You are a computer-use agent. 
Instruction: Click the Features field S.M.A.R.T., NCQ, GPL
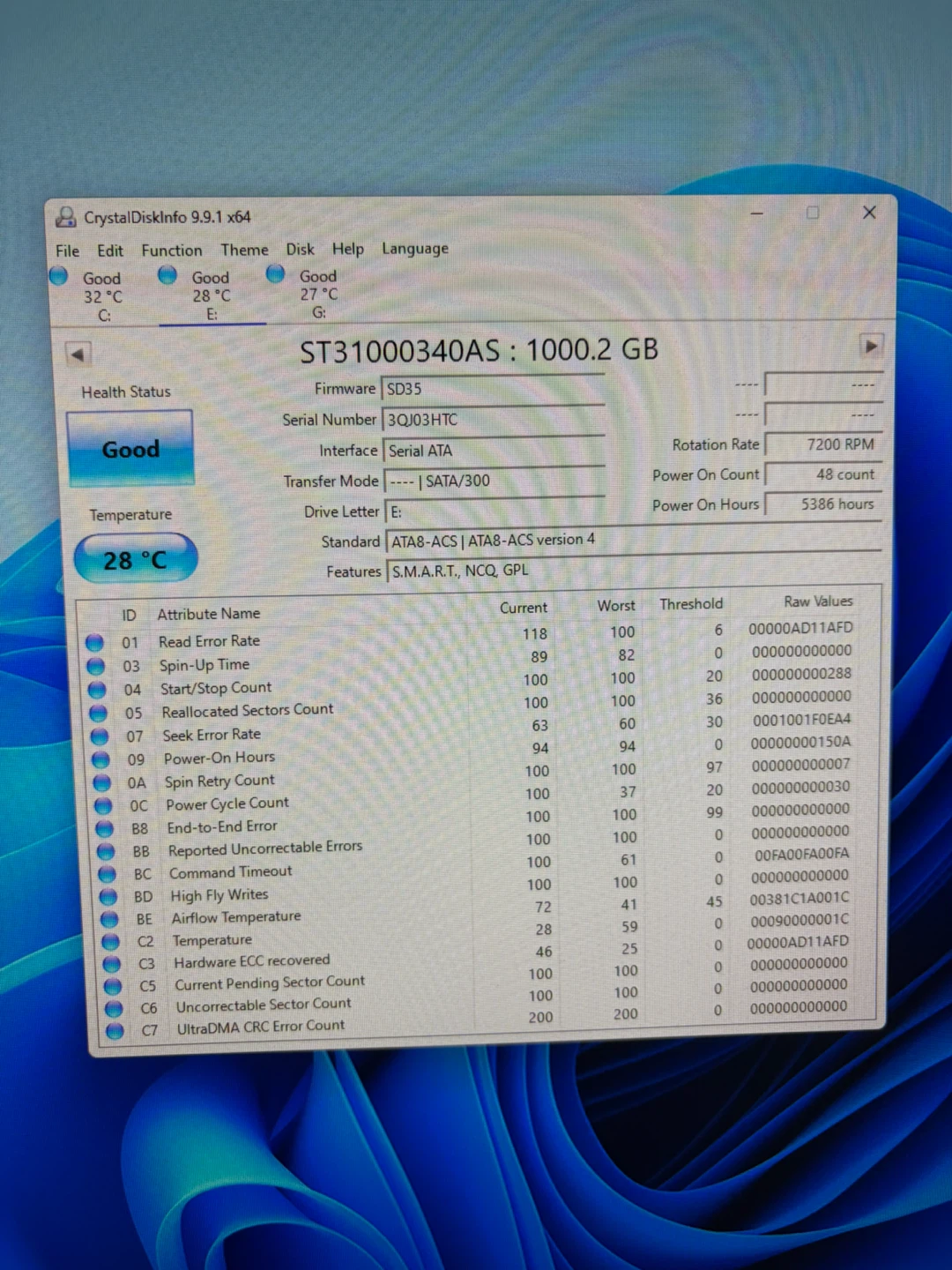pyautogui.click(x=634, y=571)
